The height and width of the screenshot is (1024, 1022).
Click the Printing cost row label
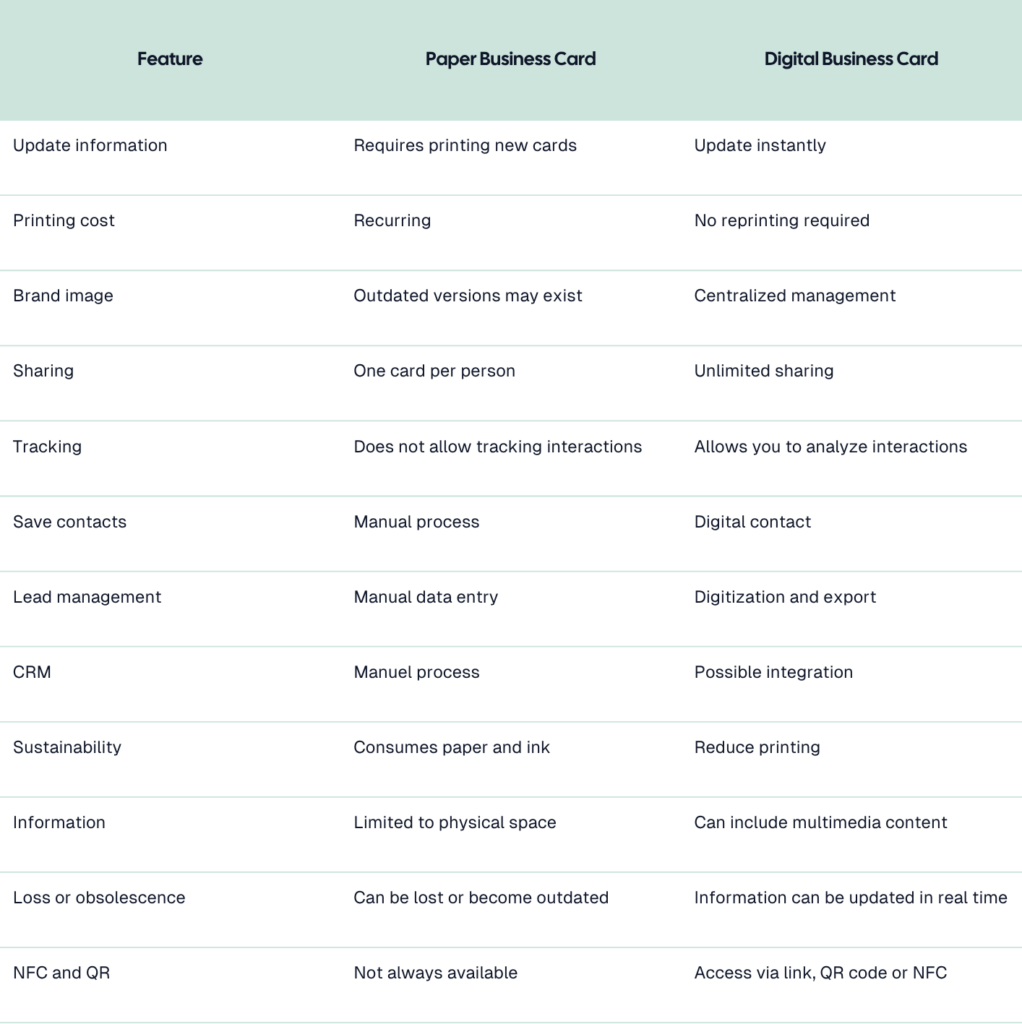click(64, 221)
